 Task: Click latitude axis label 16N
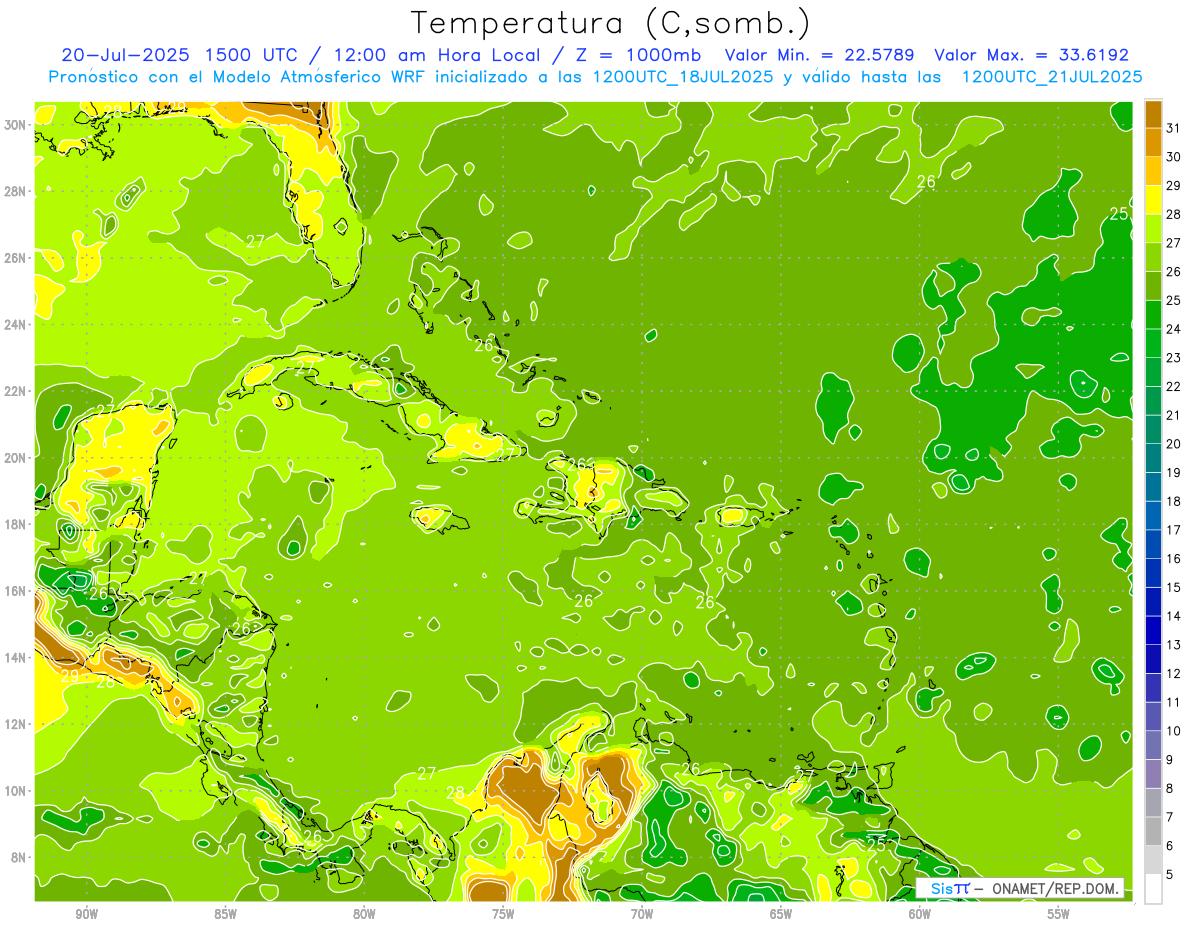click(x=15, y=591)
